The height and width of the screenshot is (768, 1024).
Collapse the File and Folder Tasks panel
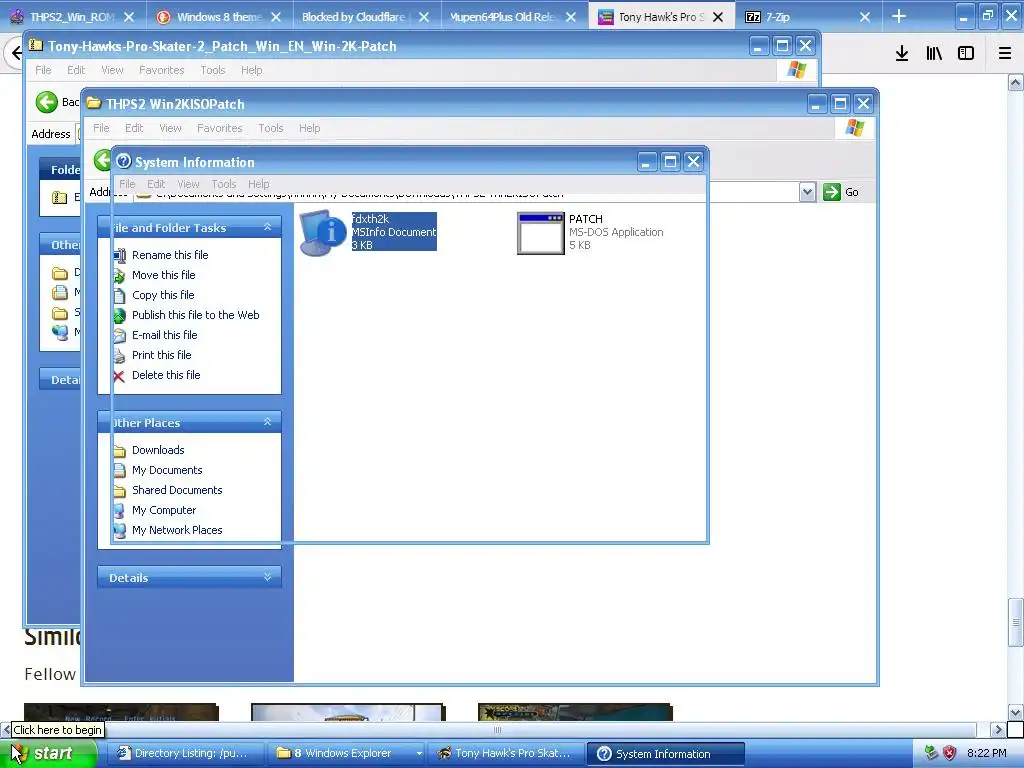click(x=267, y=227)
